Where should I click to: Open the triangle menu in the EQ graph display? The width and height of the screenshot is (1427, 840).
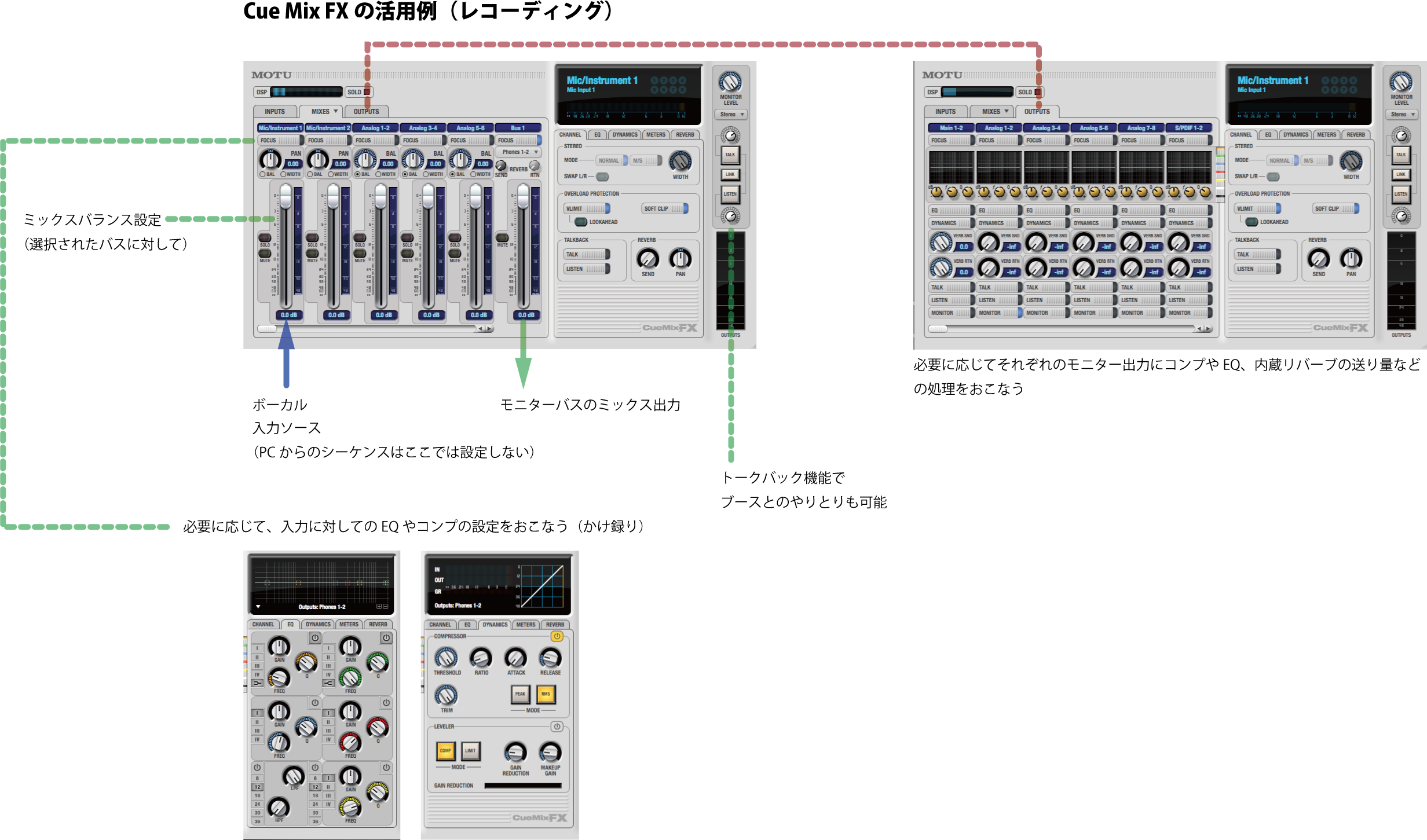tap(258, 607)
